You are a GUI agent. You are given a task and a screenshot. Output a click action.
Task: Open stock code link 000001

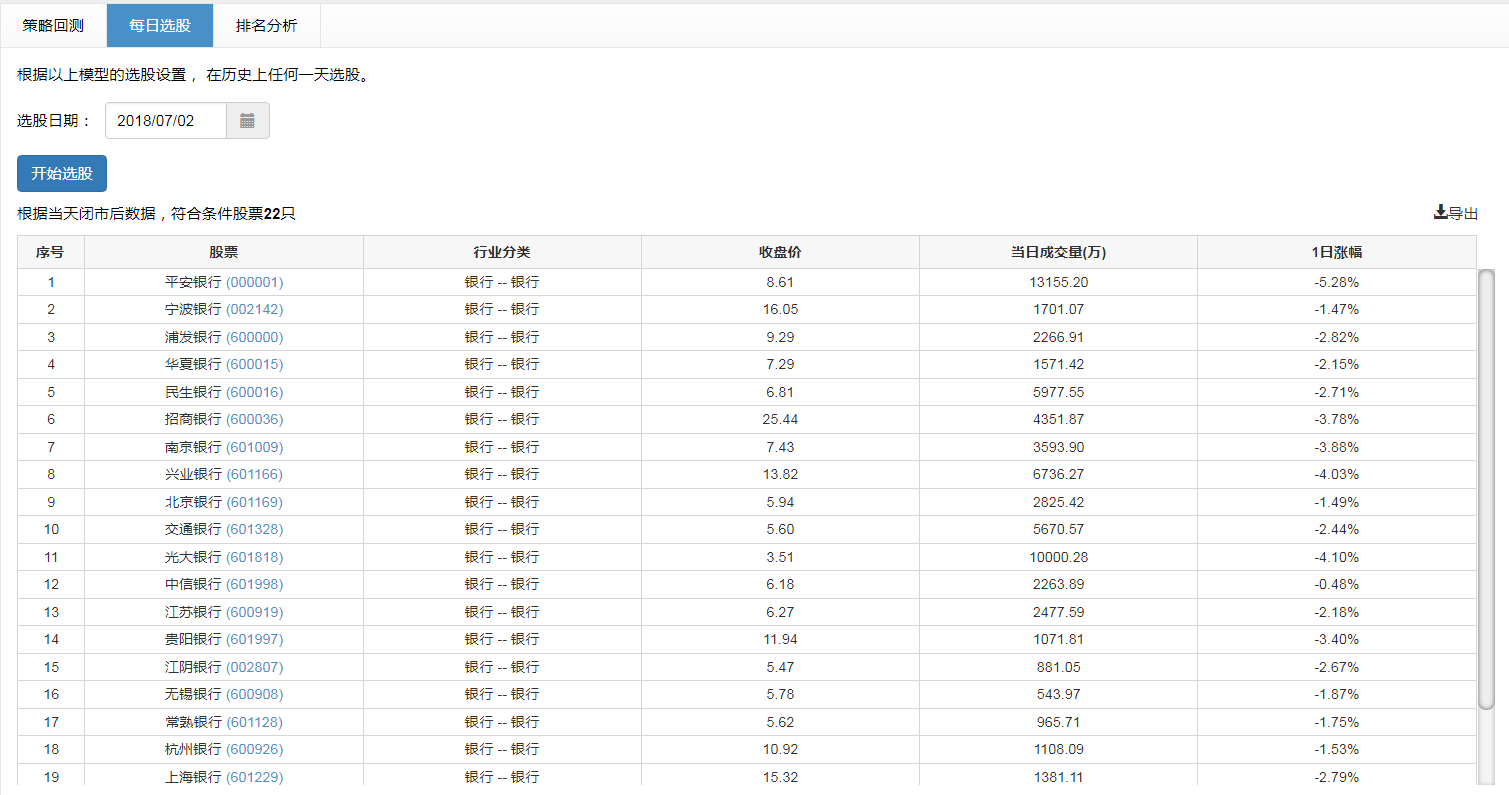[255, 282]
